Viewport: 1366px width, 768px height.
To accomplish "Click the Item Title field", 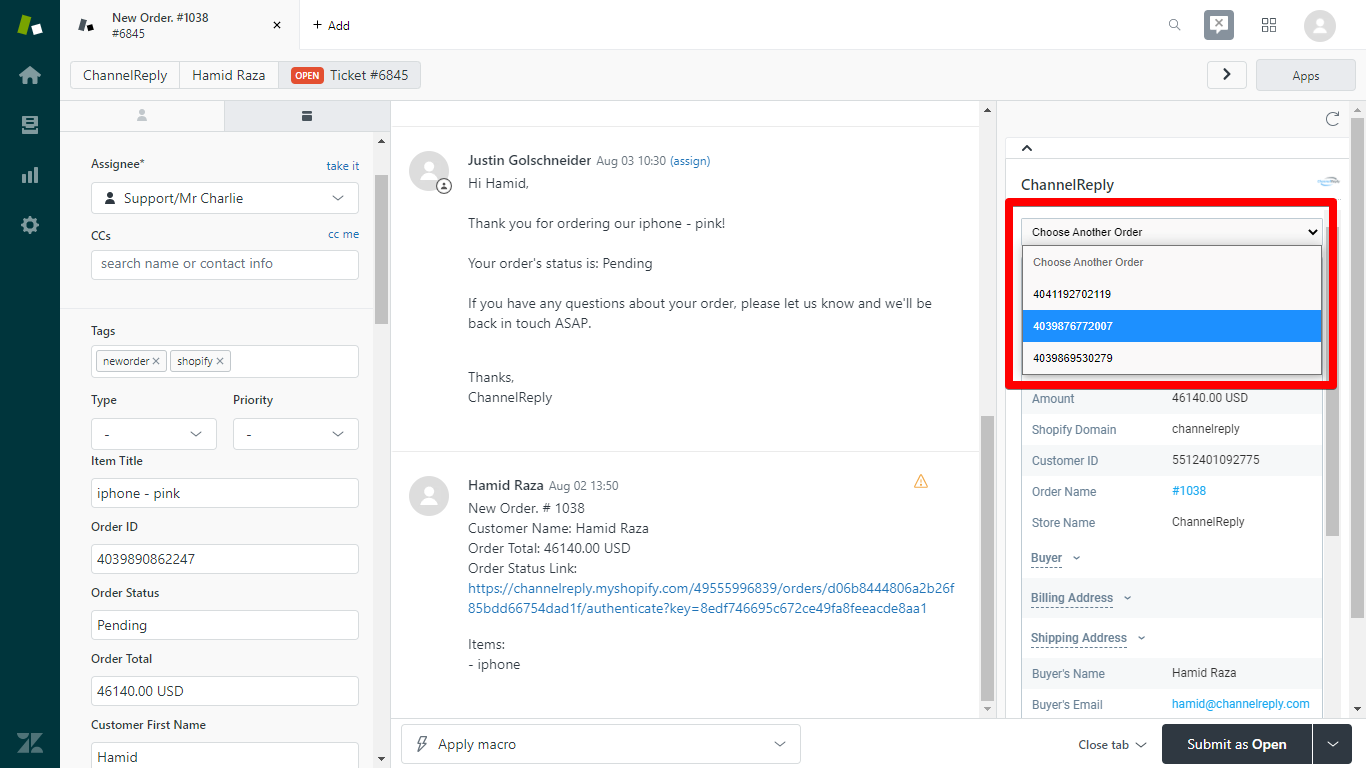I will coord(225,493).
